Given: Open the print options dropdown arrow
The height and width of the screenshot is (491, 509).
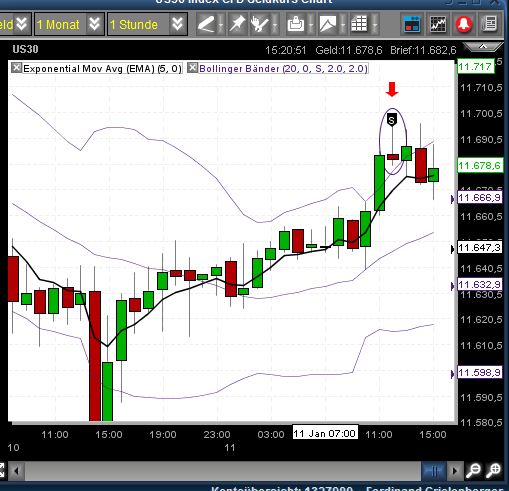Looking at the screenshot, I should click(311, 25).
